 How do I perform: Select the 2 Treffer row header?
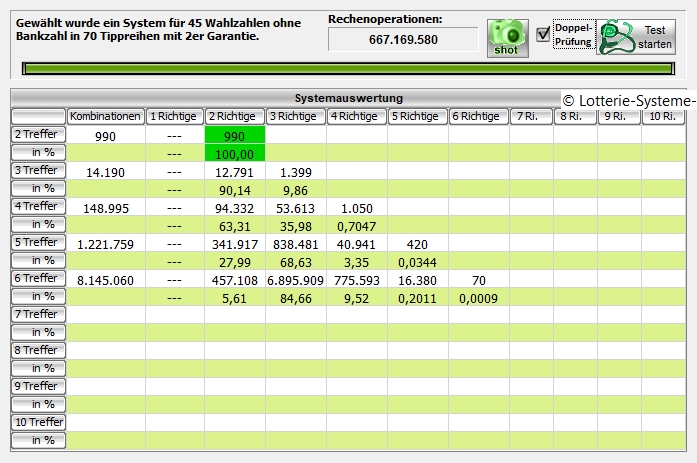pyautogui.click(x=38, y=134)
